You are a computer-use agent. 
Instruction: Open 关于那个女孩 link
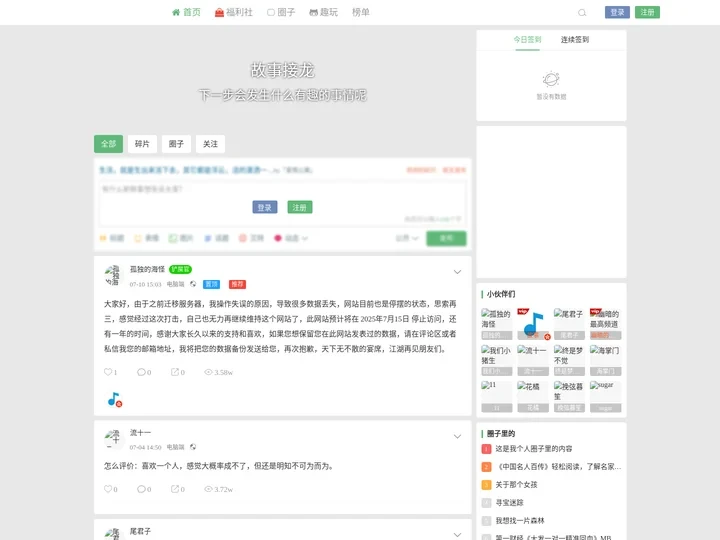pos(516,484)
